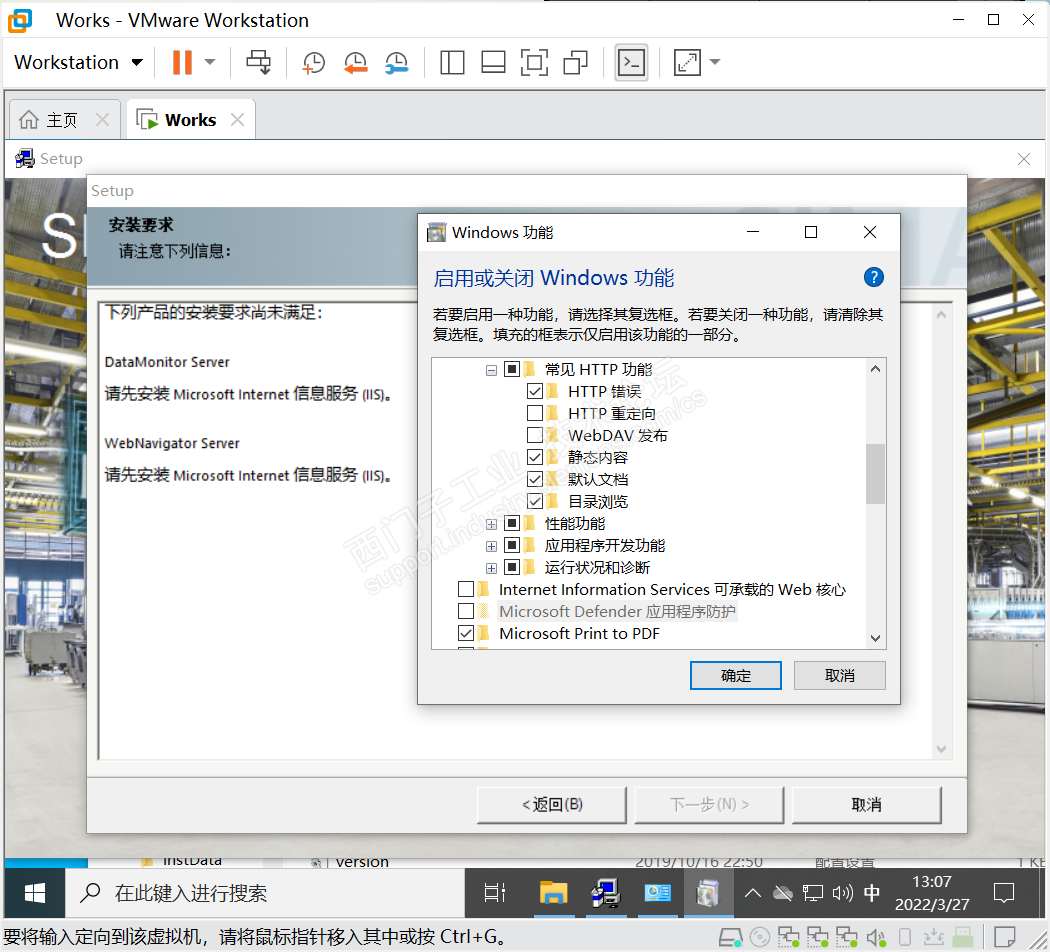Open the Workstation dropdown menu
Screen dimensions: 1050x952
tap(79, 62)
